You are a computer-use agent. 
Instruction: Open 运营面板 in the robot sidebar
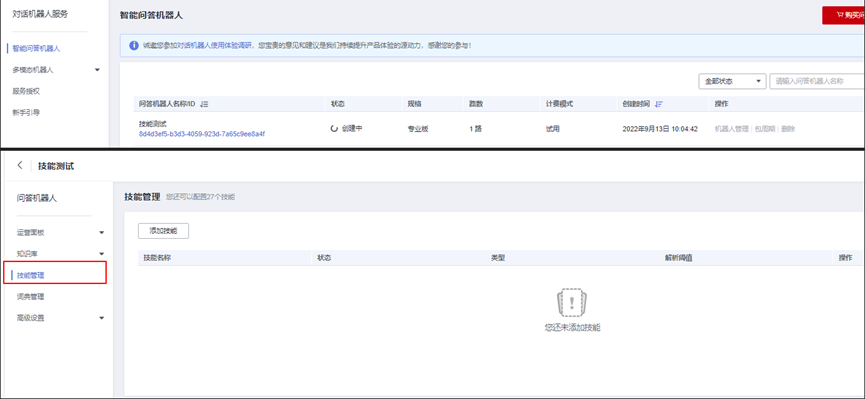point(30,233)
